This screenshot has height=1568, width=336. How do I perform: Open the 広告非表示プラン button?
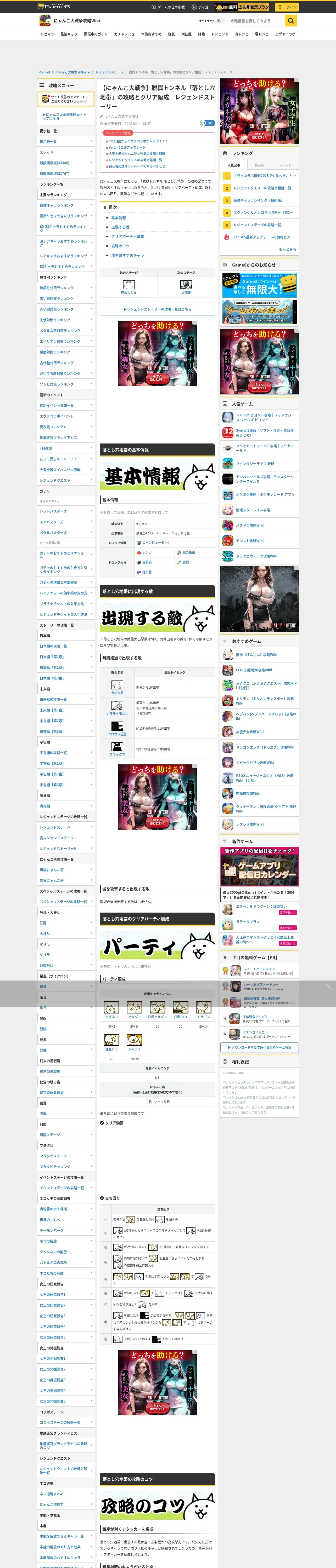coord(243,7)
